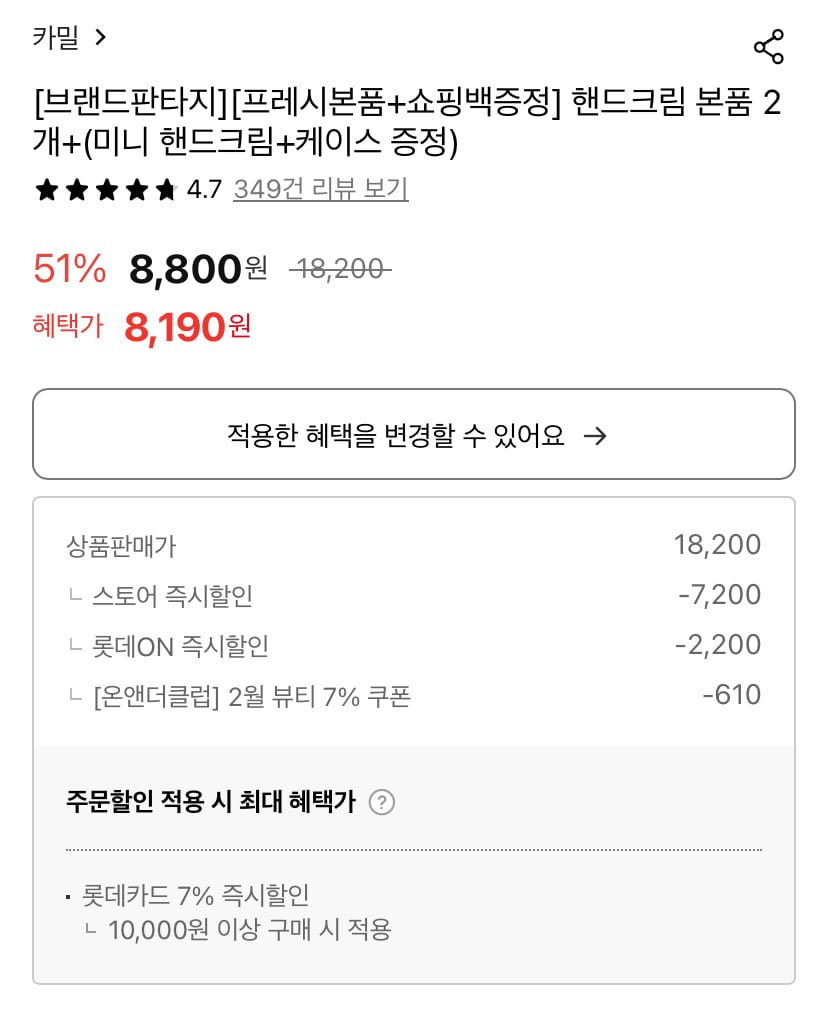The height and width of the screenshot is (1012, 828).
Task: Click the 4.7 rating score
Action: [x=204, y=190]
